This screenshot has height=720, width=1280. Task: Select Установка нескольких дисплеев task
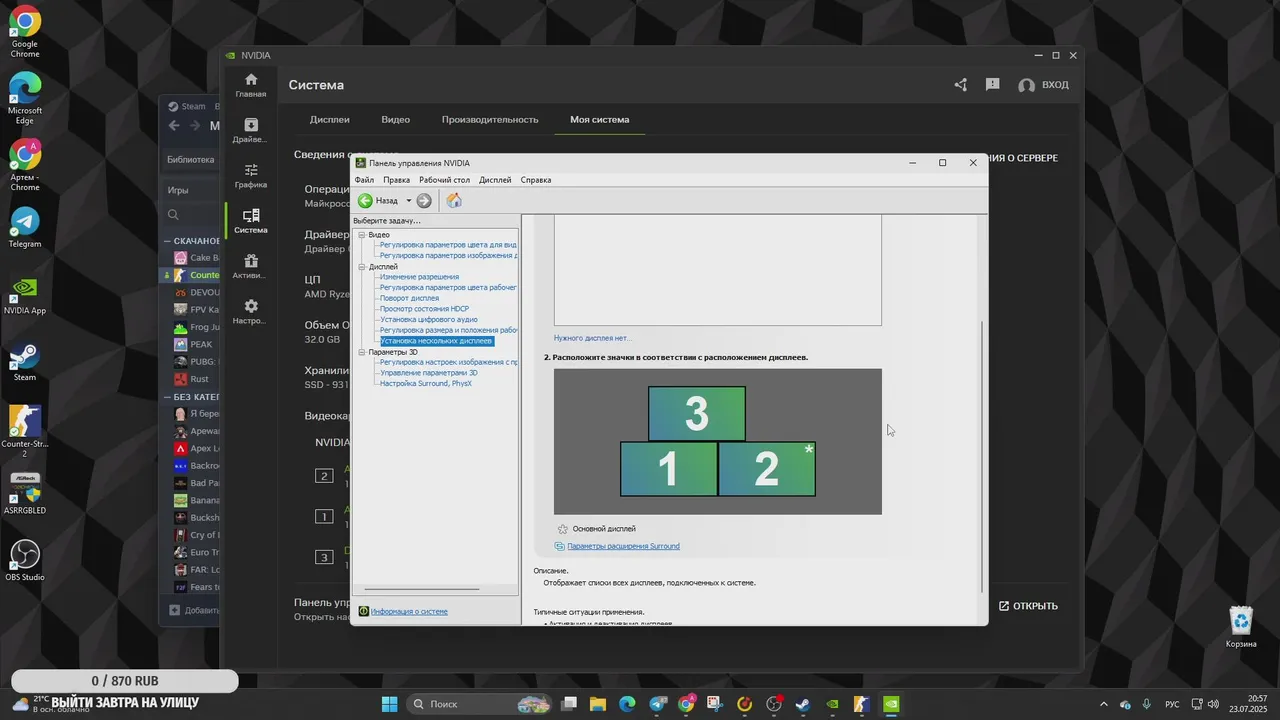436,341
